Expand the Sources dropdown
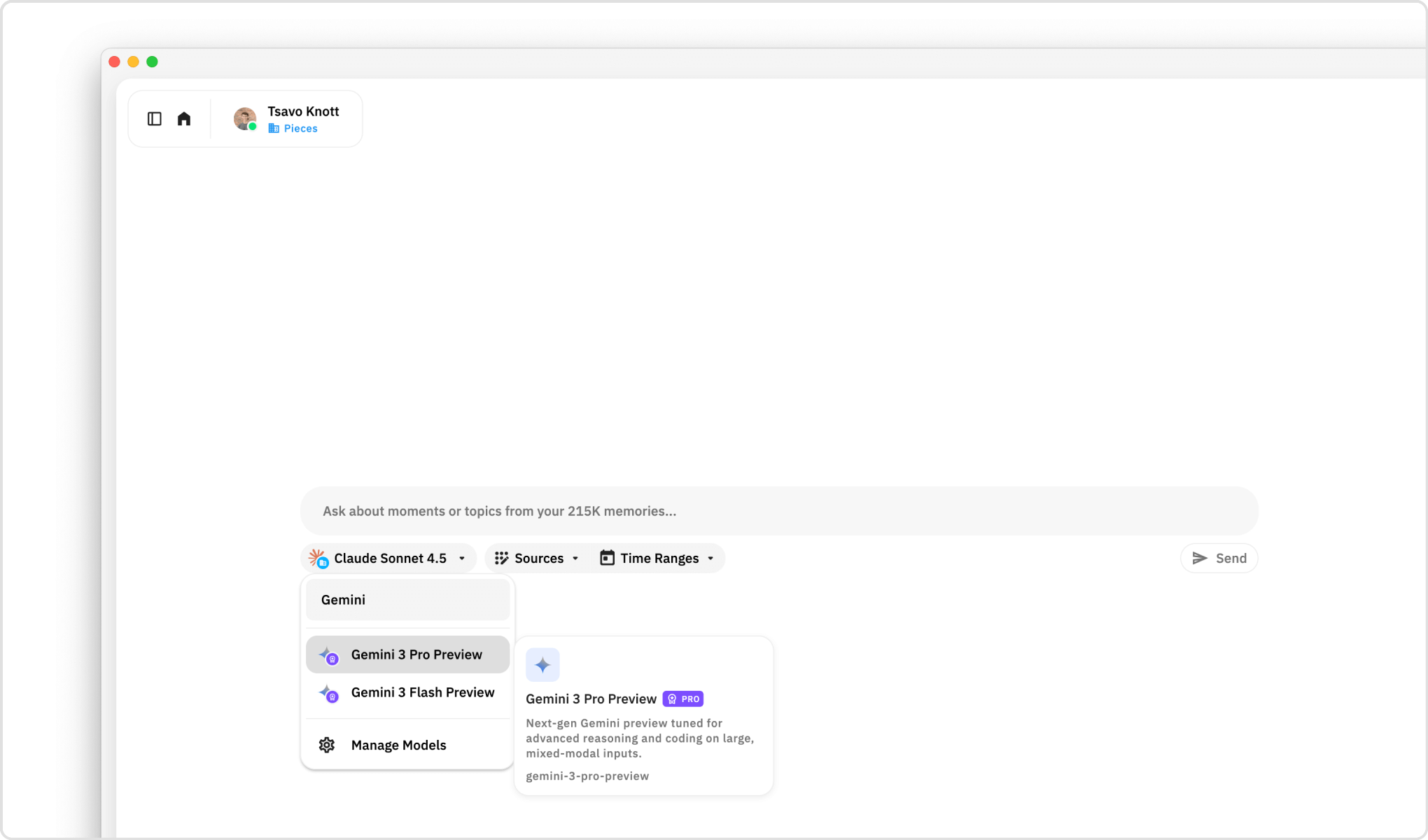This screenshot has width=1428, height=840. [538, 558]
